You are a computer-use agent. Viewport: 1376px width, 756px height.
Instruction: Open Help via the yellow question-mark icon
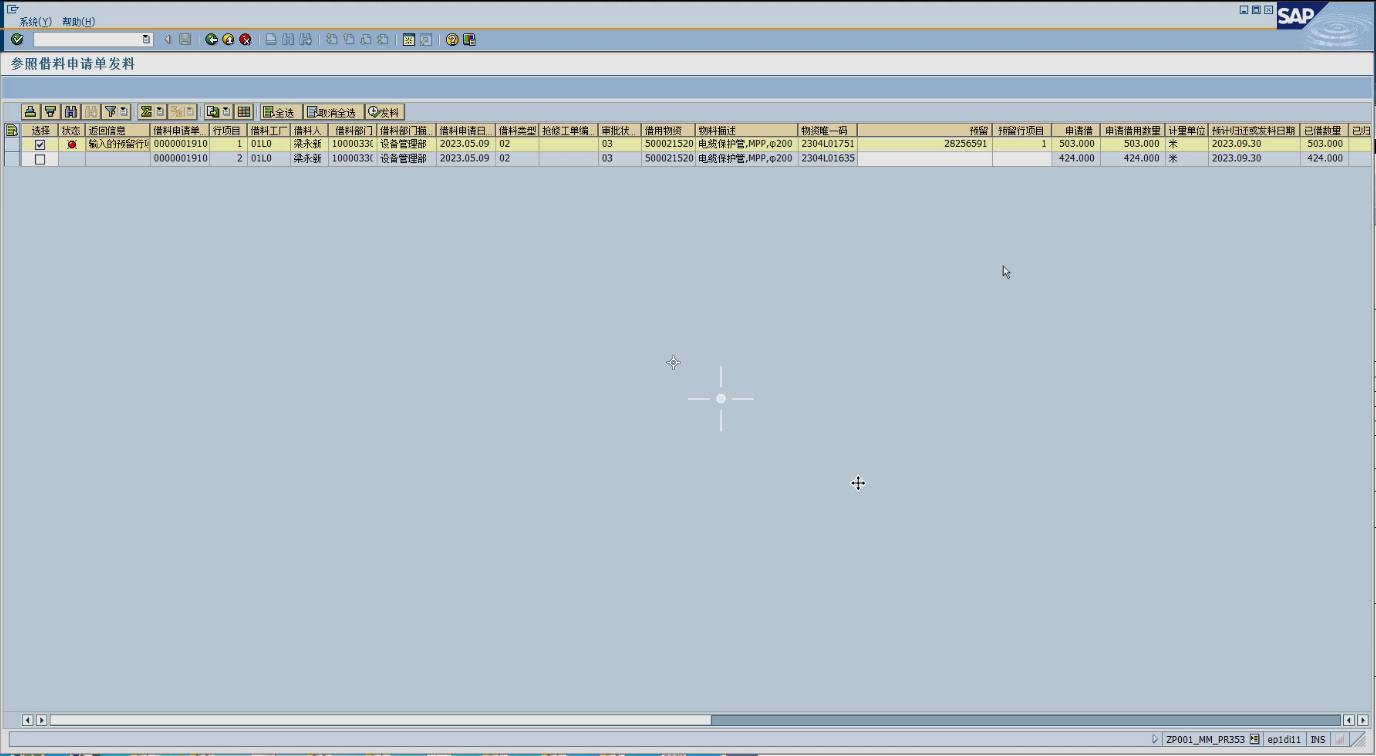[452, 40]
